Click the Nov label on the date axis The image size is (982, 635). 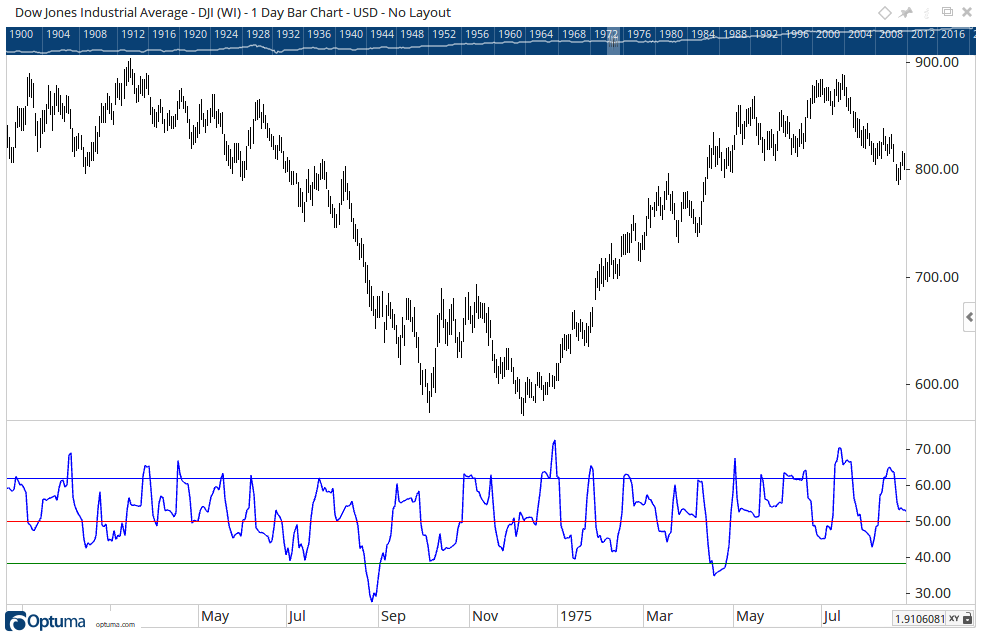click(485, 616)
